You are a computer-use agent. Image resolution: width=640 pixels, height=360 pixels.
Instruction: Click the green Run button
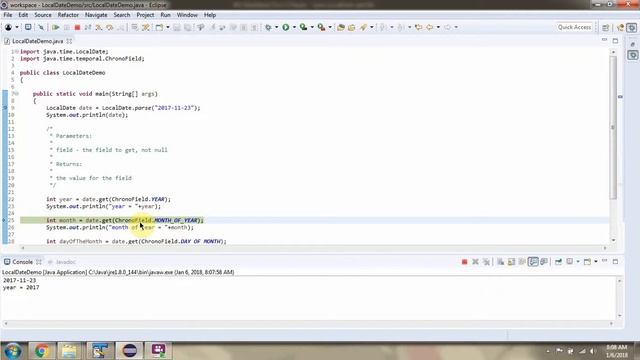[x=286, y=27]
